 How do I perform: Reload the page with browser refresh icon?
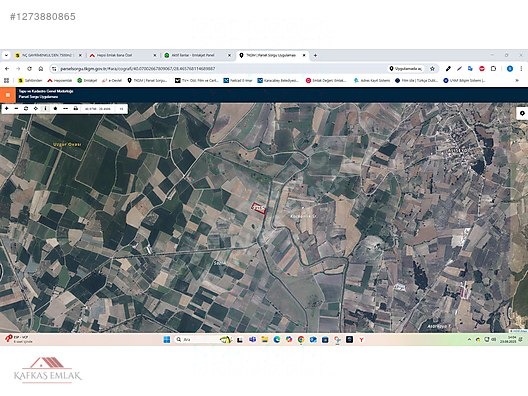coord(29,69)
